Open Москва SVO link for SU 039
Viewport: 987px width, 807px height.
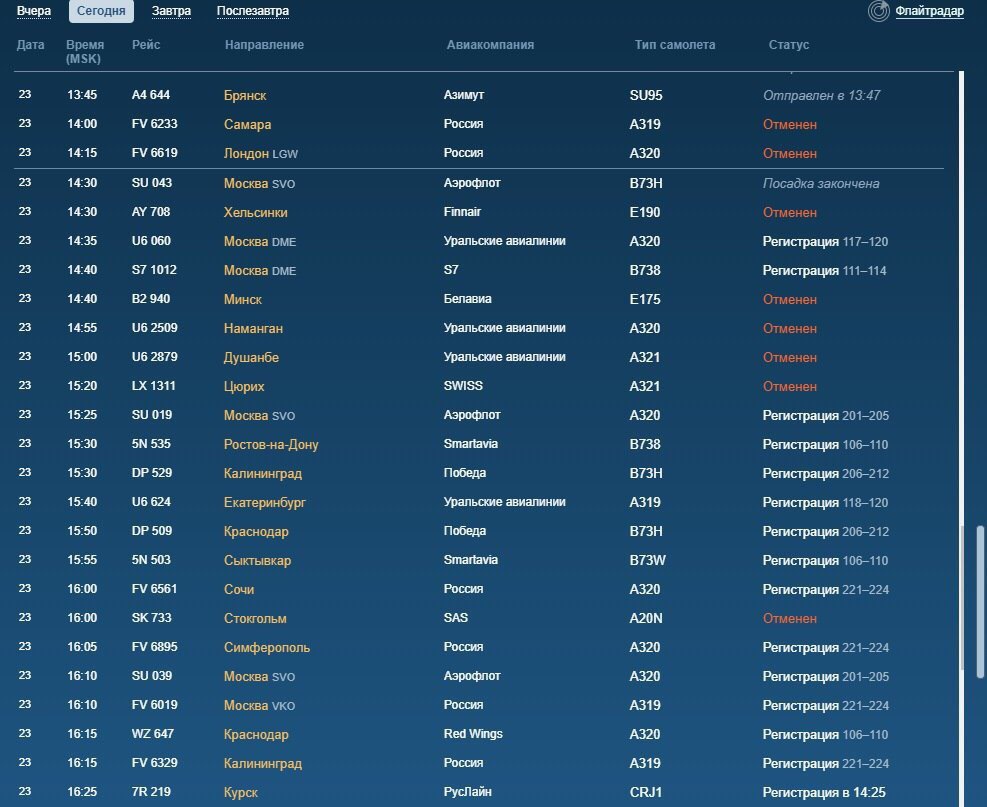click(x=259, y=676)
